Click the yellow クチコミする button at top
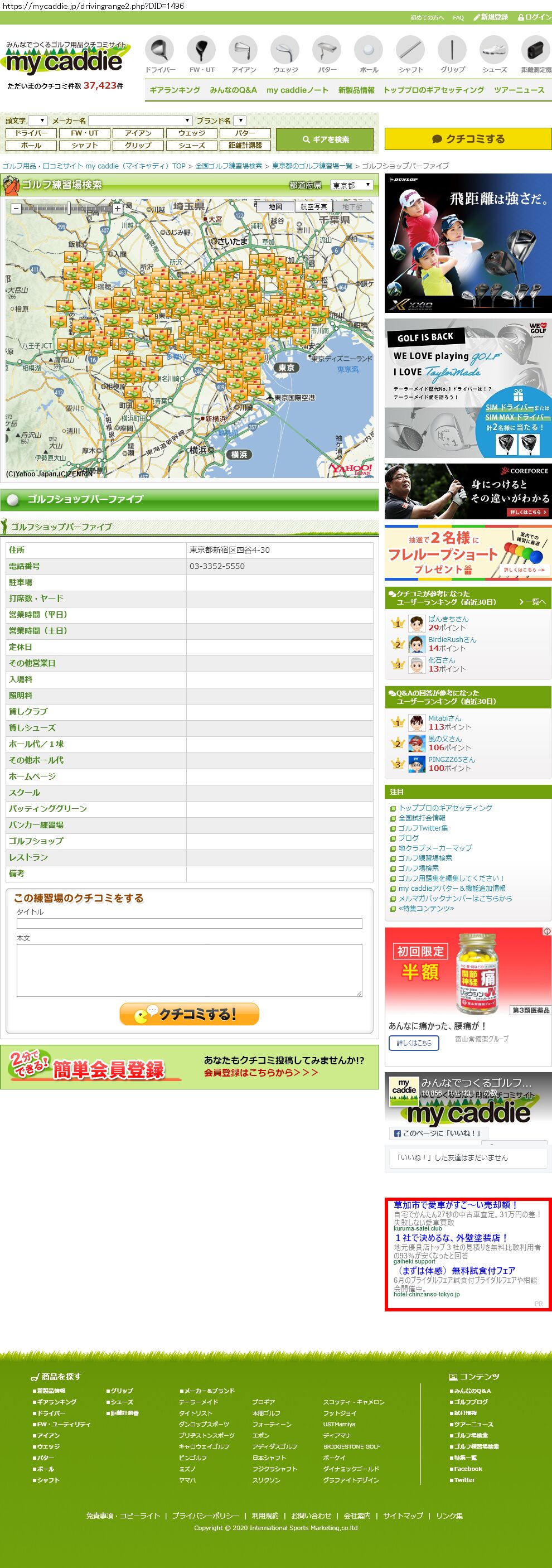 tap(467, 139)
